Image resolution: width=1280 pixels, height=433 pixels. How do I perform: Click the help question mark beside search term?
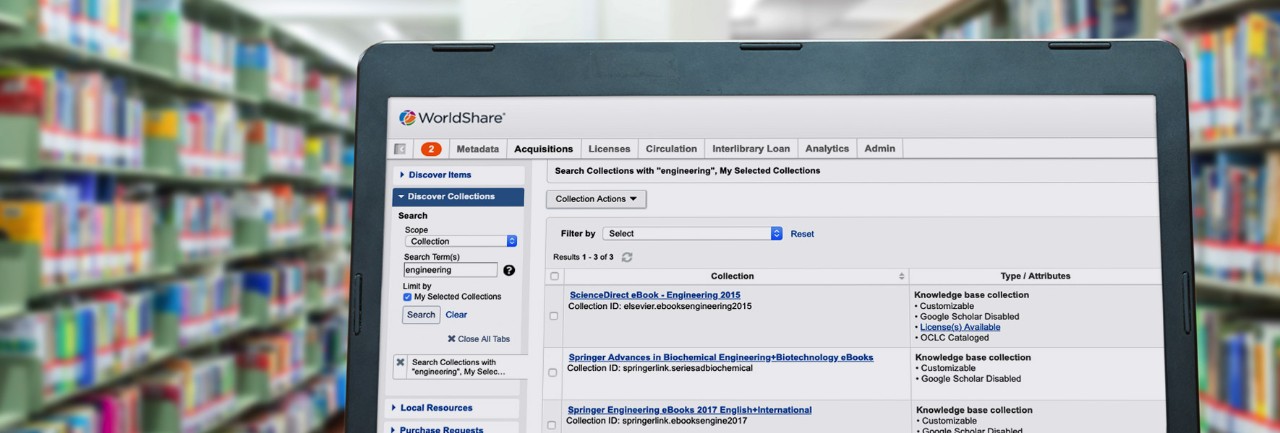point(509,270)
